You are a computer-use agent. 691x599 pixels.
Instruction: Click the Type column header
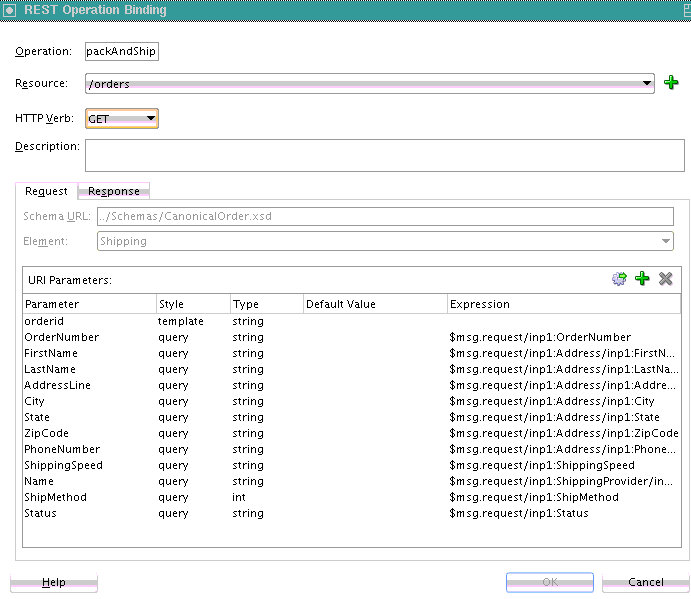pyautogui.click(x=267, y=304)
